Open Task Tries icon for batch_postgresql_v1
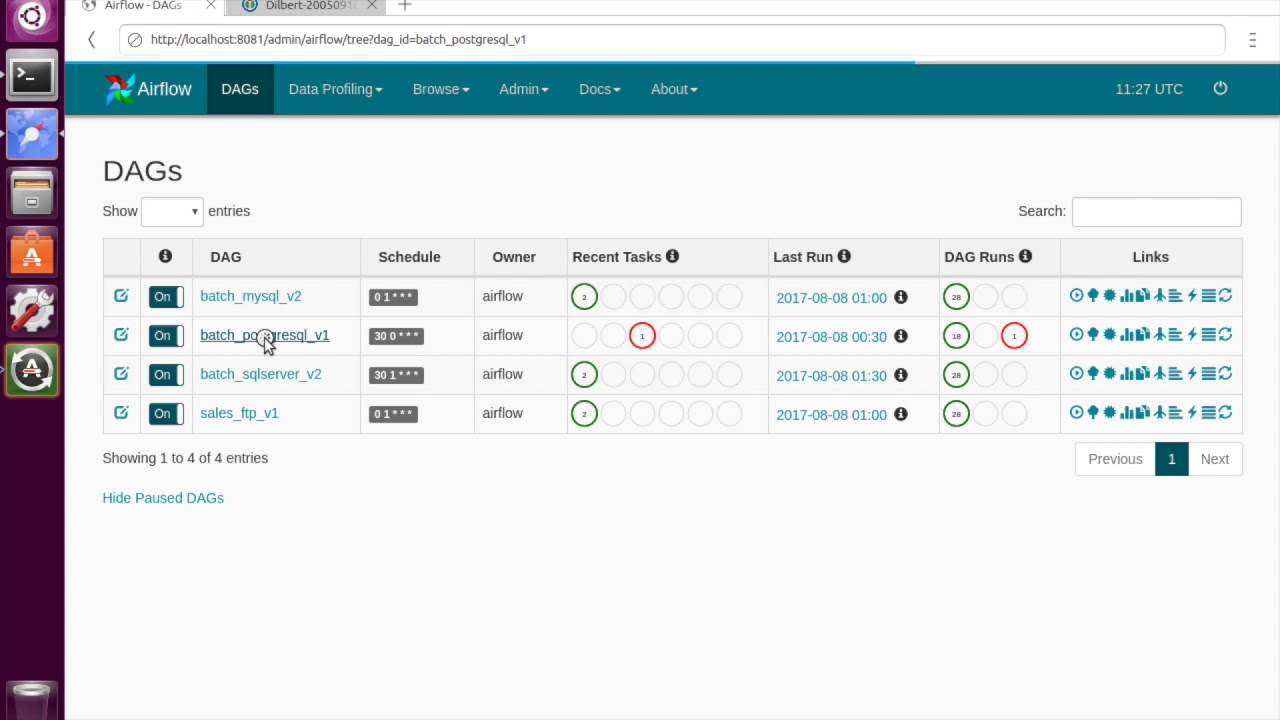The image size is (1280, 720). pos(1143,334)
